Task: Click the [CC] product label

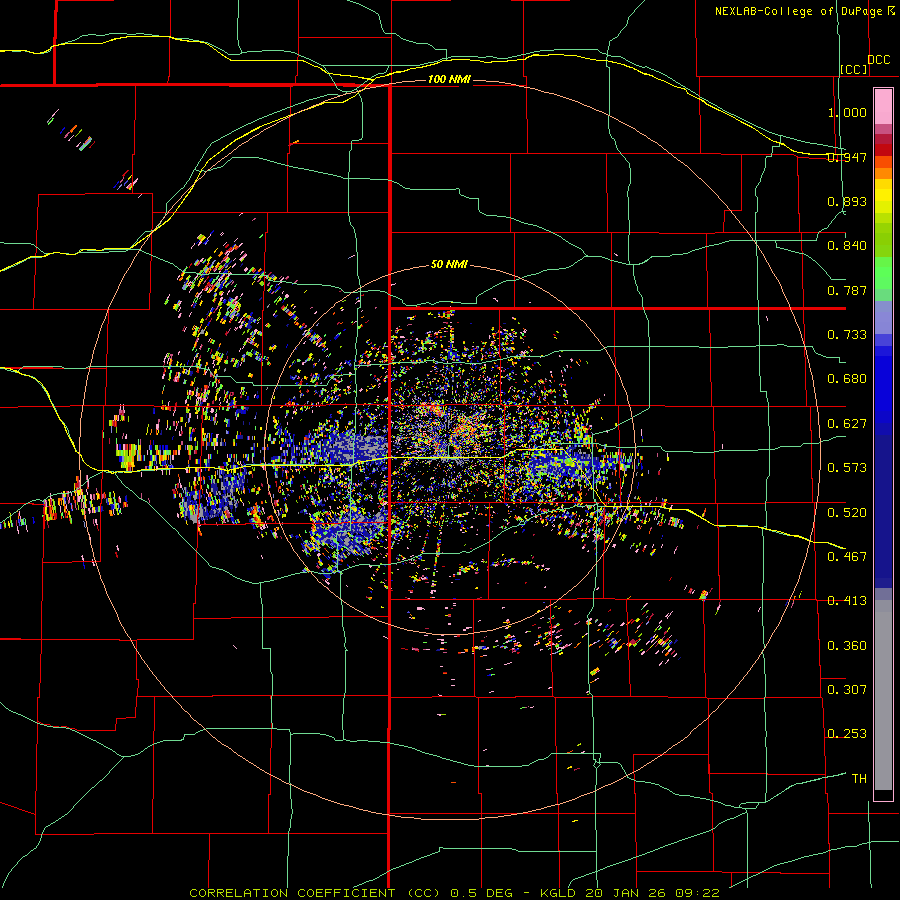Action: [x=854, y=69]
